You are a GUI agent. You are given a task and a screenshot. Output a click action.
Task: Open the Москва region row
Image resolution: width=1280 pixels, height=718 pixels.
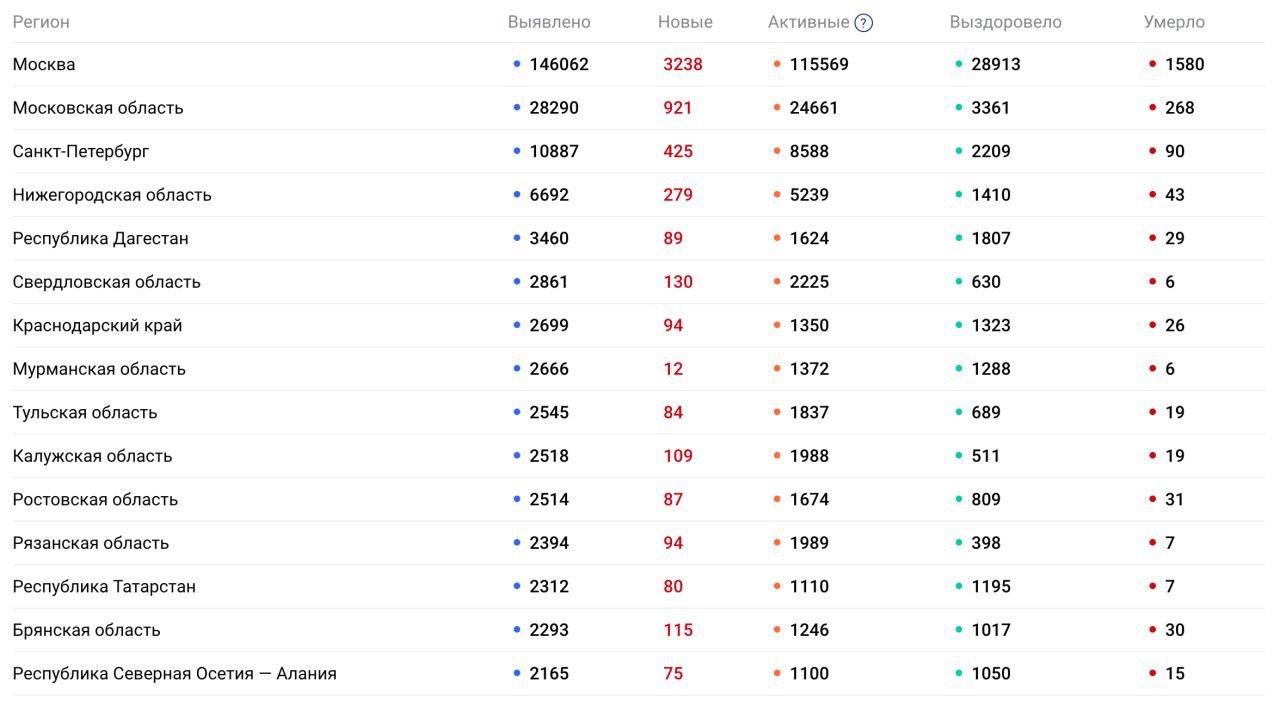point(44,64)
